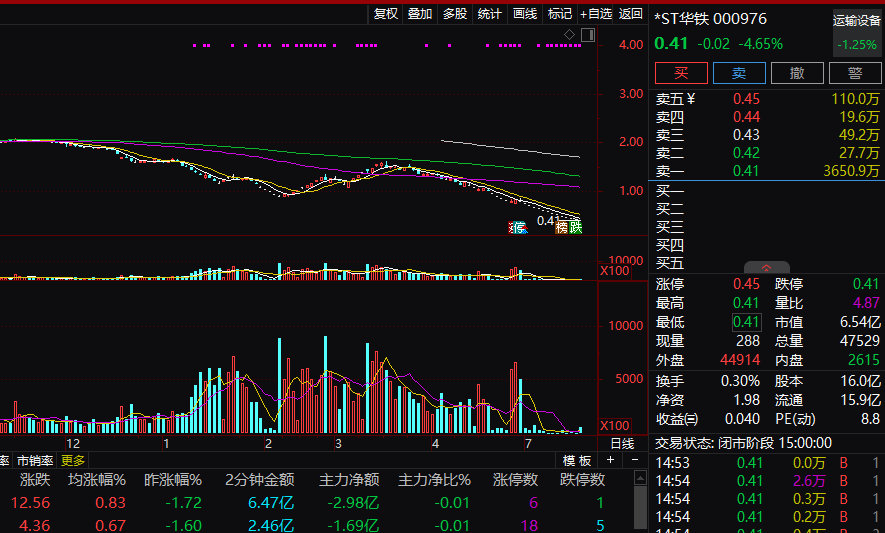Click the 14:53 trade tick row
The image size is (885, 533).
(x=768, y=463)
